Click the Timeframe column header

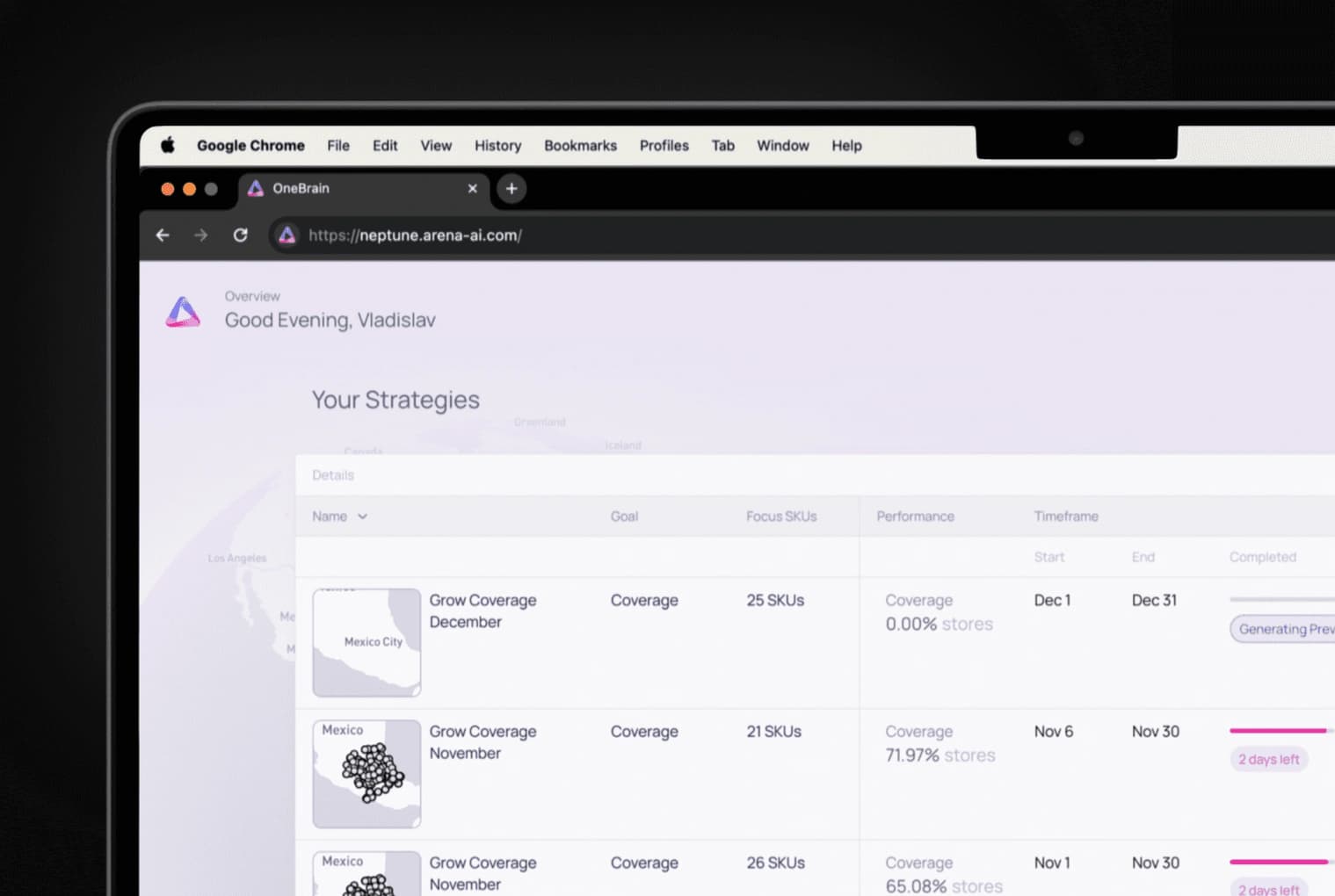click(1066, 517)
